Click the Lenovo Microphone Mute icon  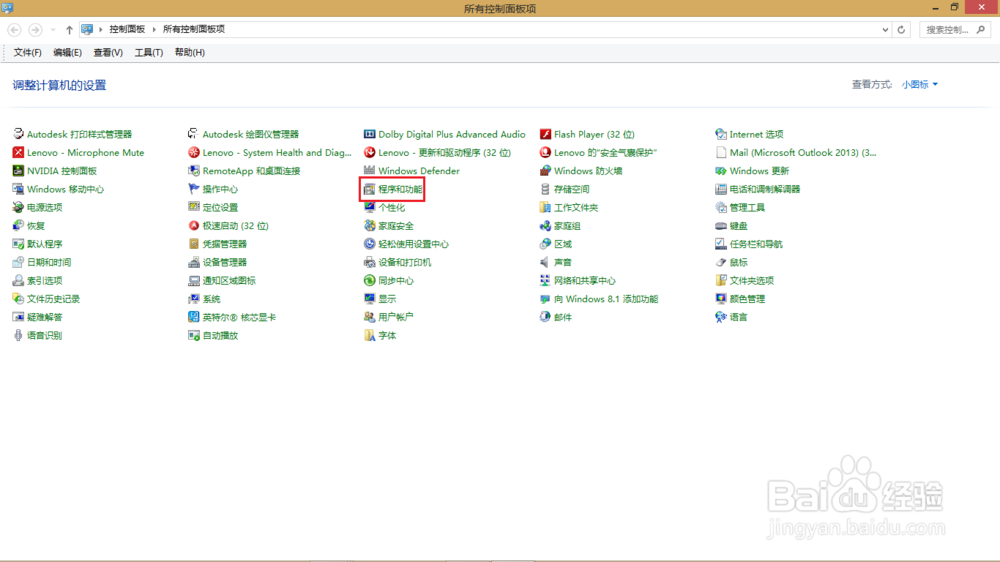18,152
